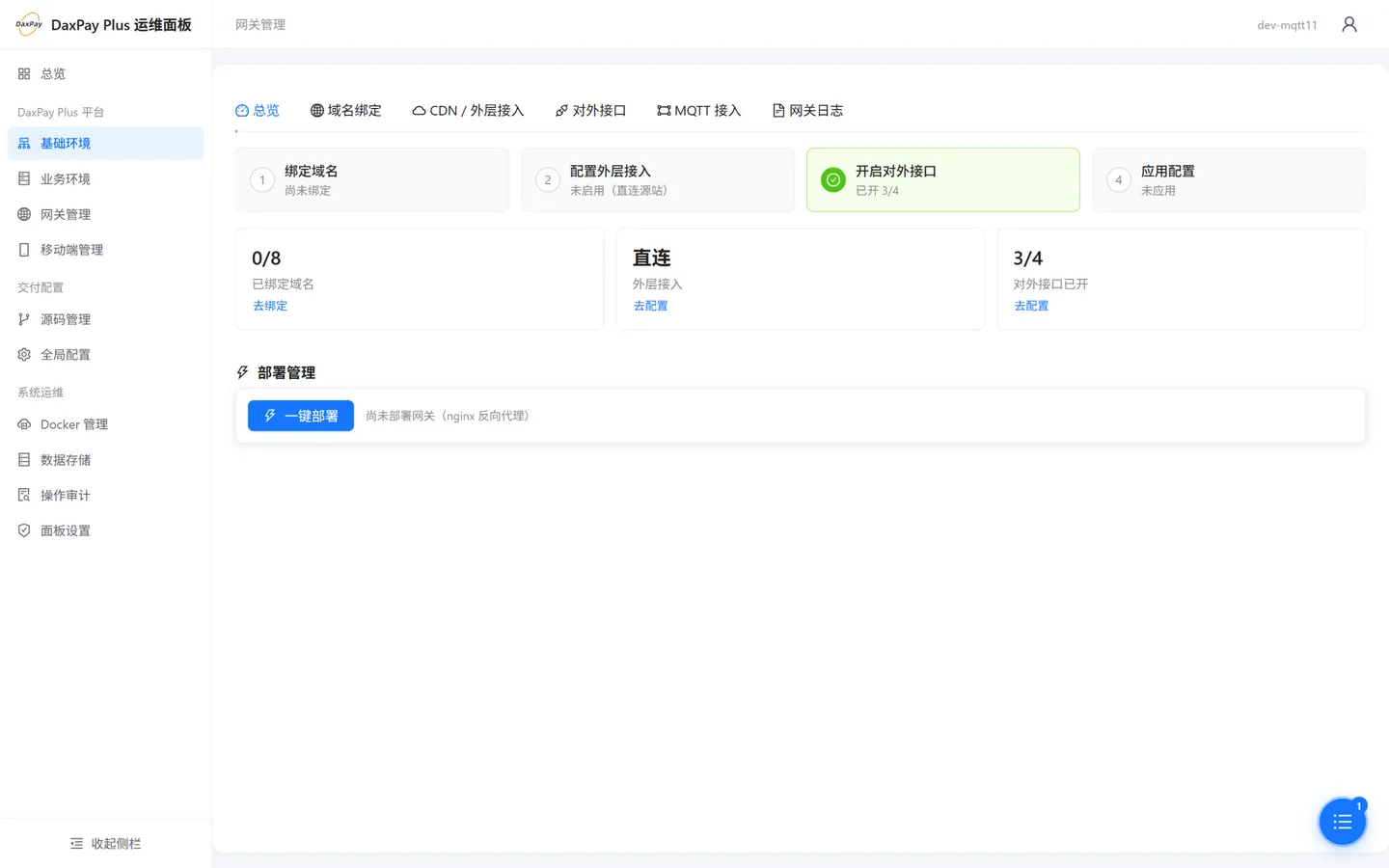Click the 网关管理 breadcrumb title in header

click(260, 24)
